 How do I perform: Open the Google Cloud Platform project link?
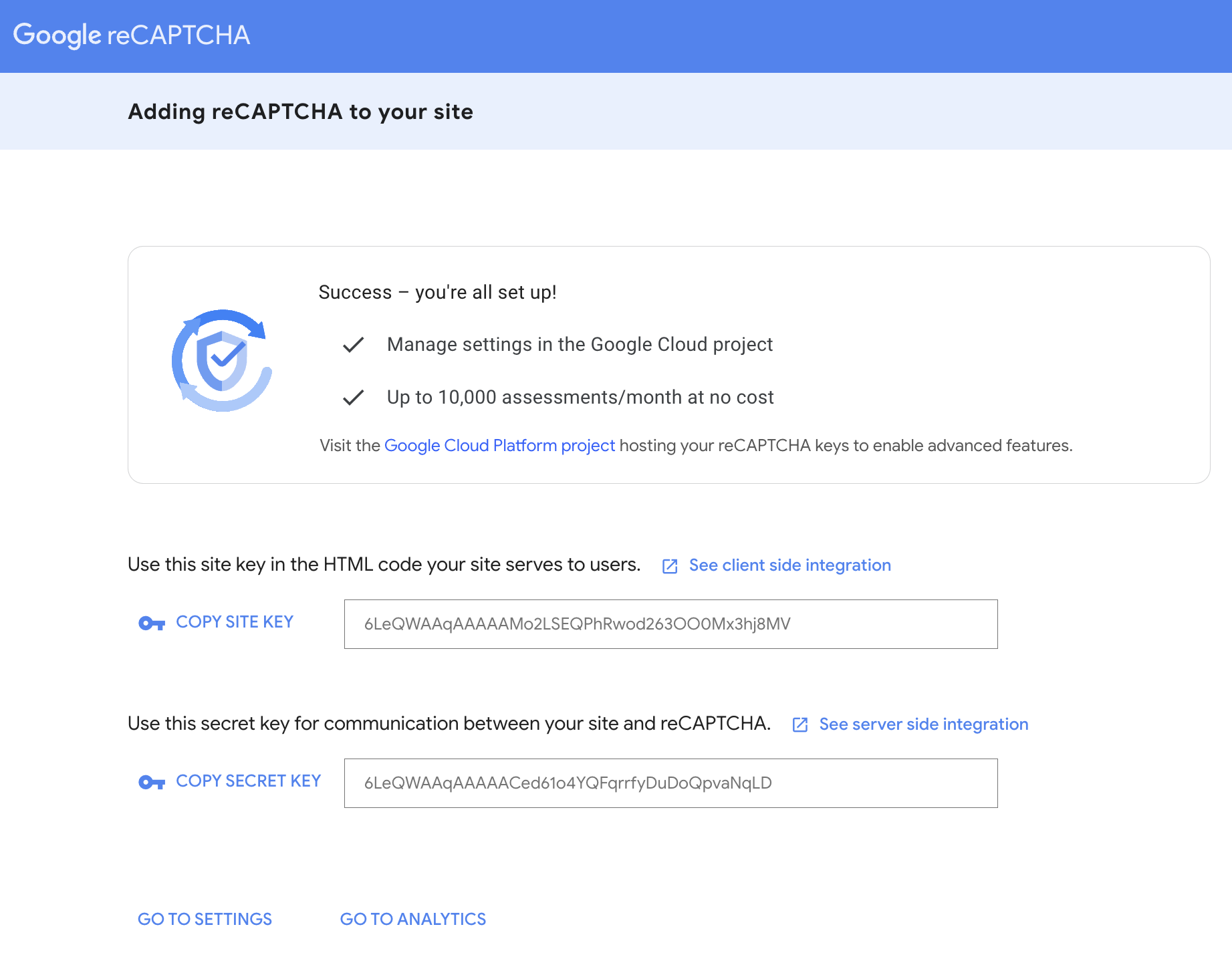click(x=499, y=445)
